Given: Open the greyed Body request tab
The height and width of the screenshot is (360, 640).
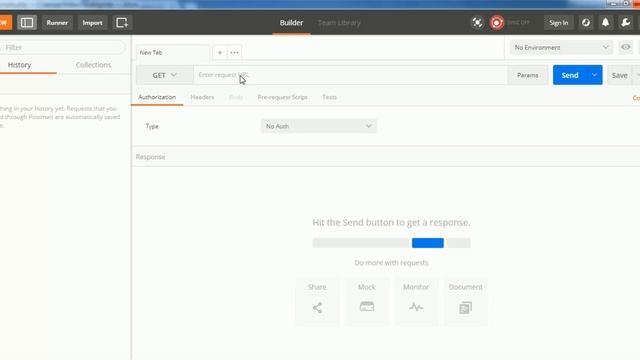Looking at the screenshot, I should click(x=236, y=97).
